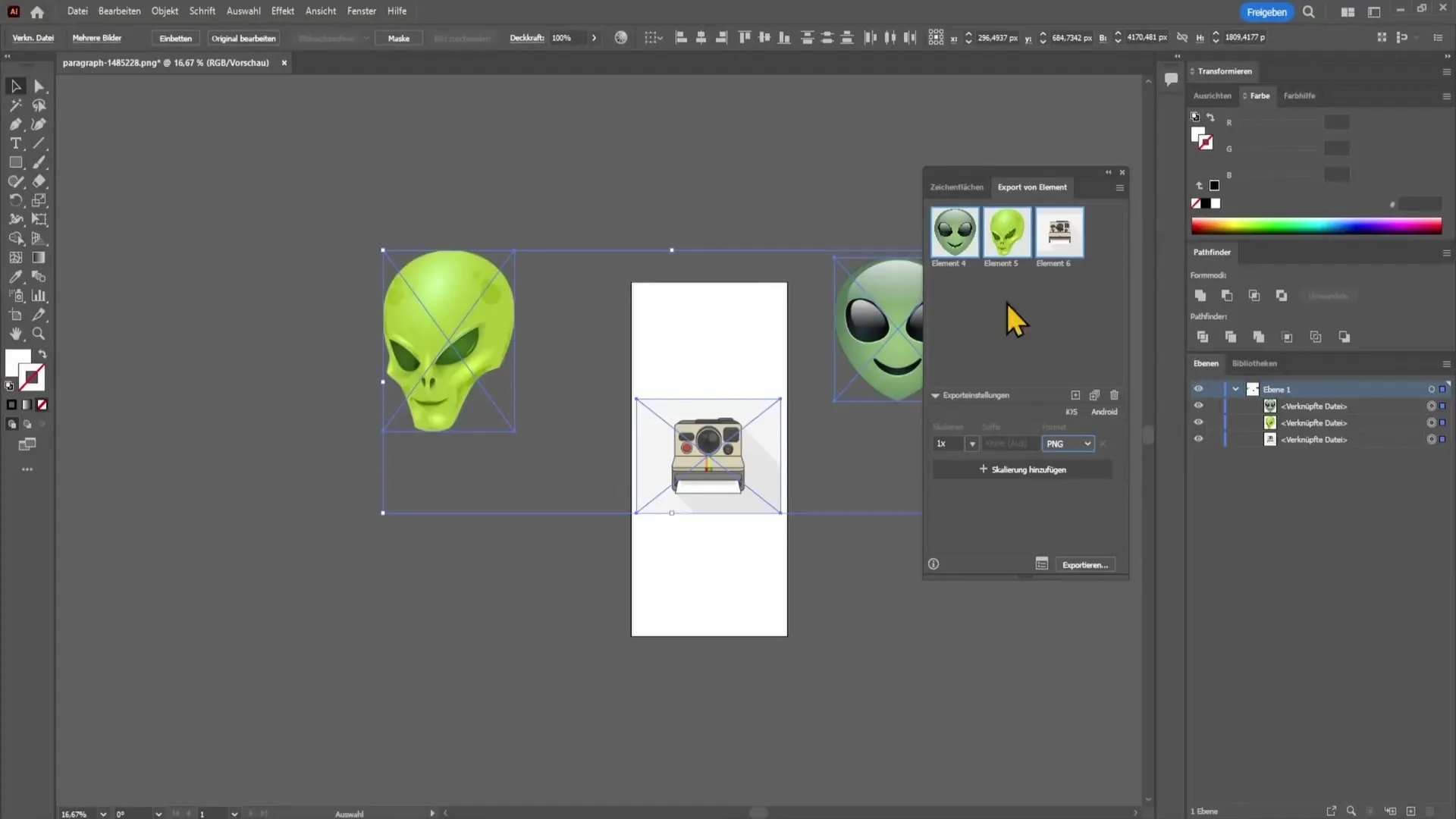
Task: Click Skalierung hinzufügen button
Action: (x=1022, y=470)
